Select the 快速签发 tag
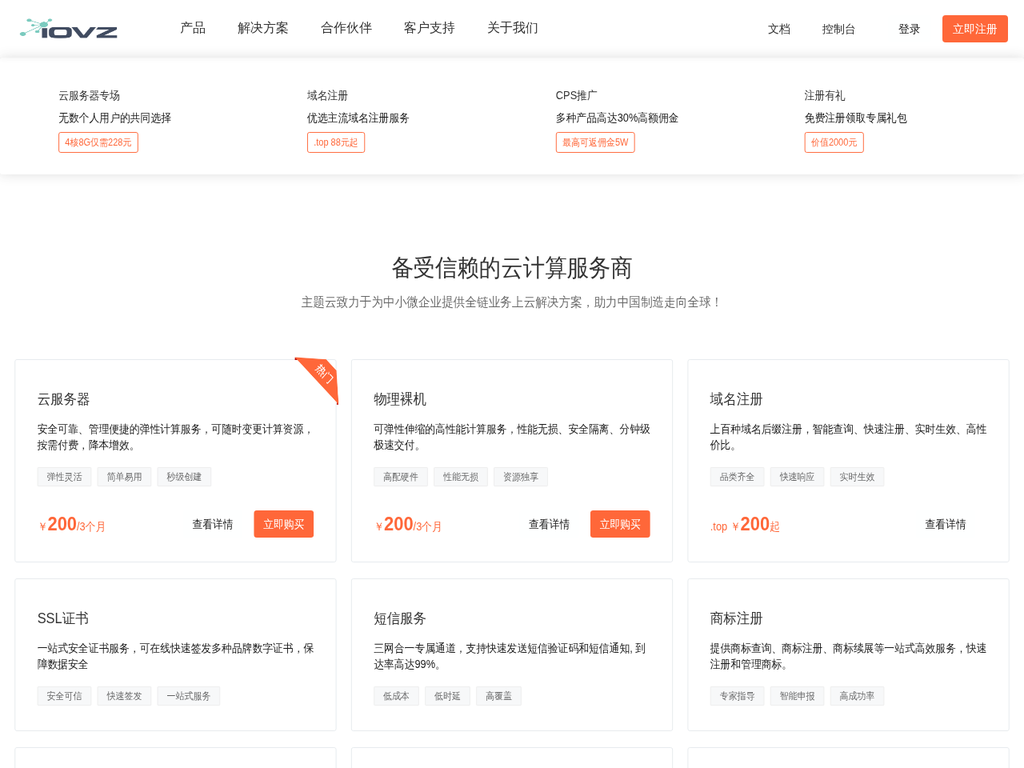Viewport: 1024px width, 768px height. (x=124, y=696)
